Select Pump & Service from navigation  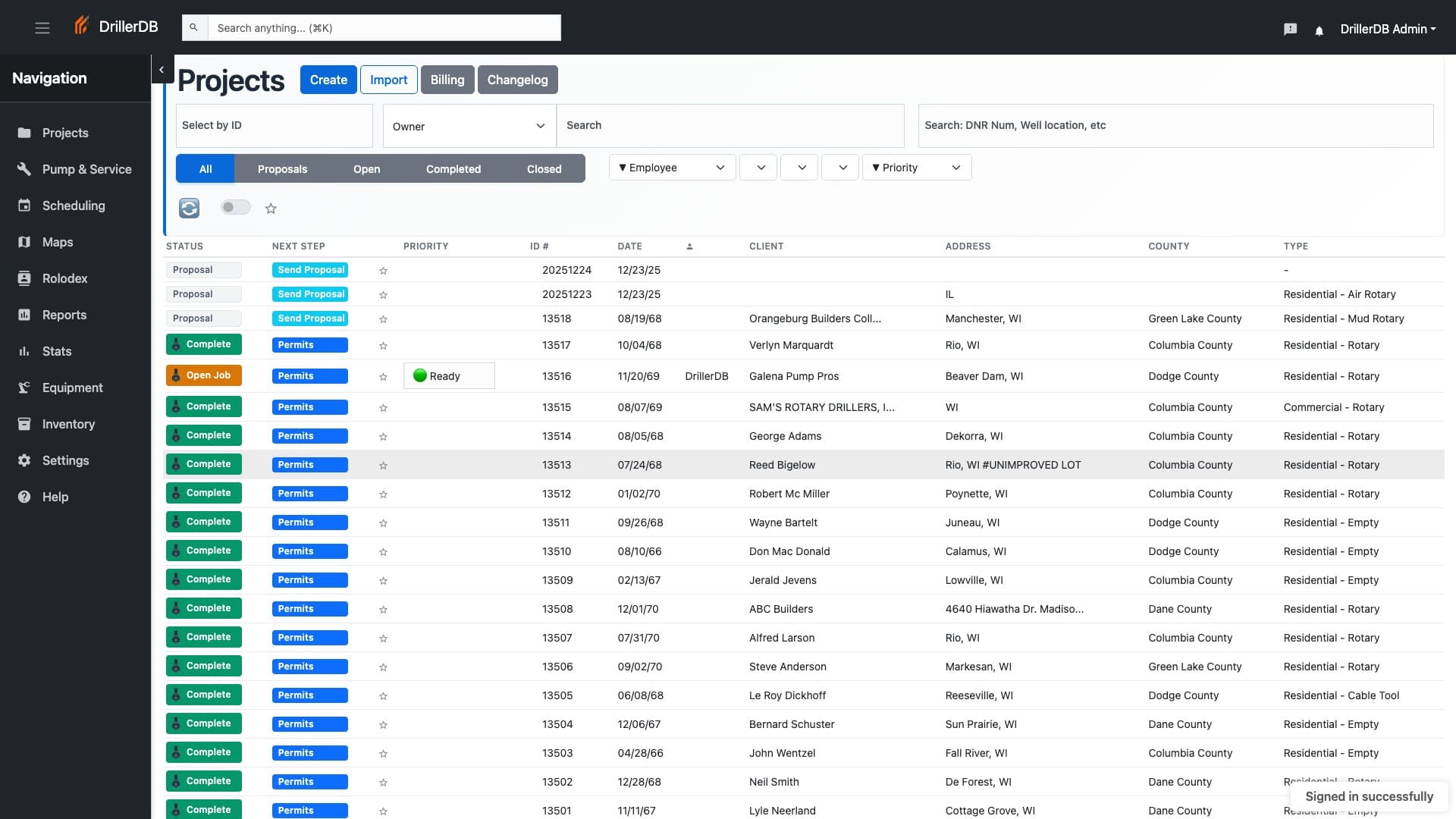pos(86,169)
